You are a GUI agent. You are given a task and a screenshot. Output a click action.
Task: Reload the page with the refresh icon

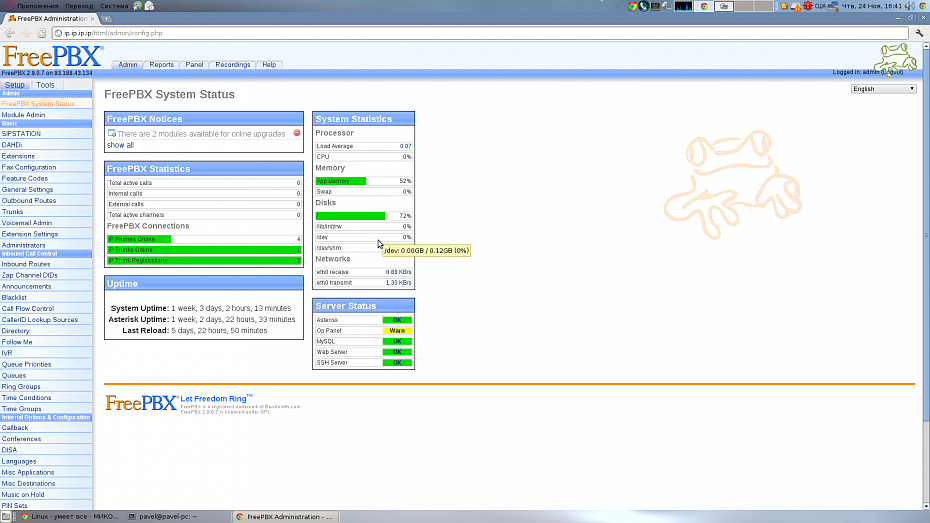pos(42,33)
